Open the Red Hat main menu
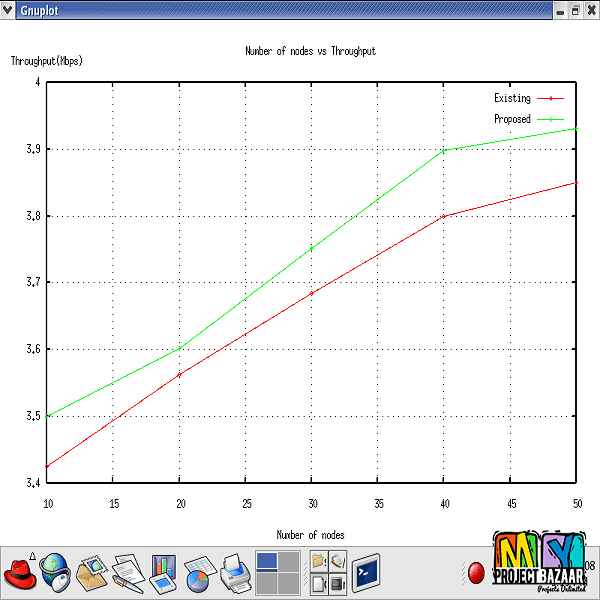 click(20, 574)
